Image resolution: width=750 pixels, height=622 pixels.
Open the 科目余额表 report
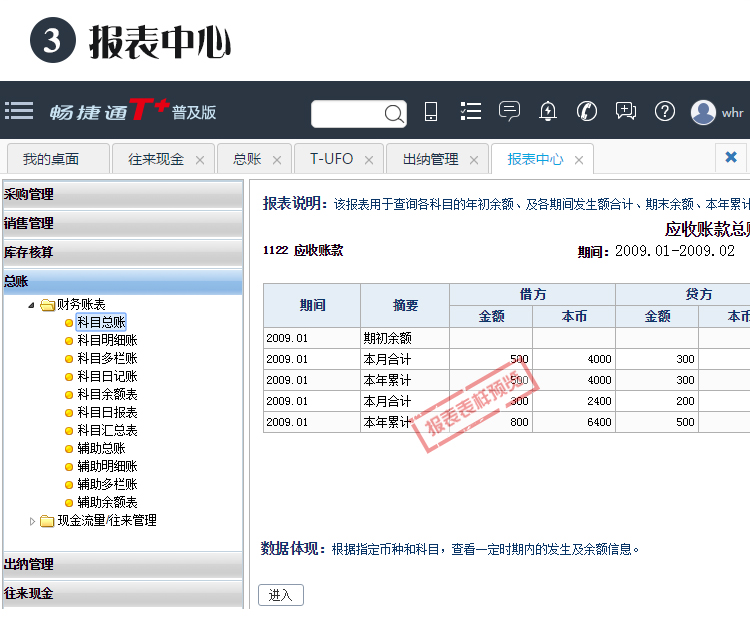107,394
